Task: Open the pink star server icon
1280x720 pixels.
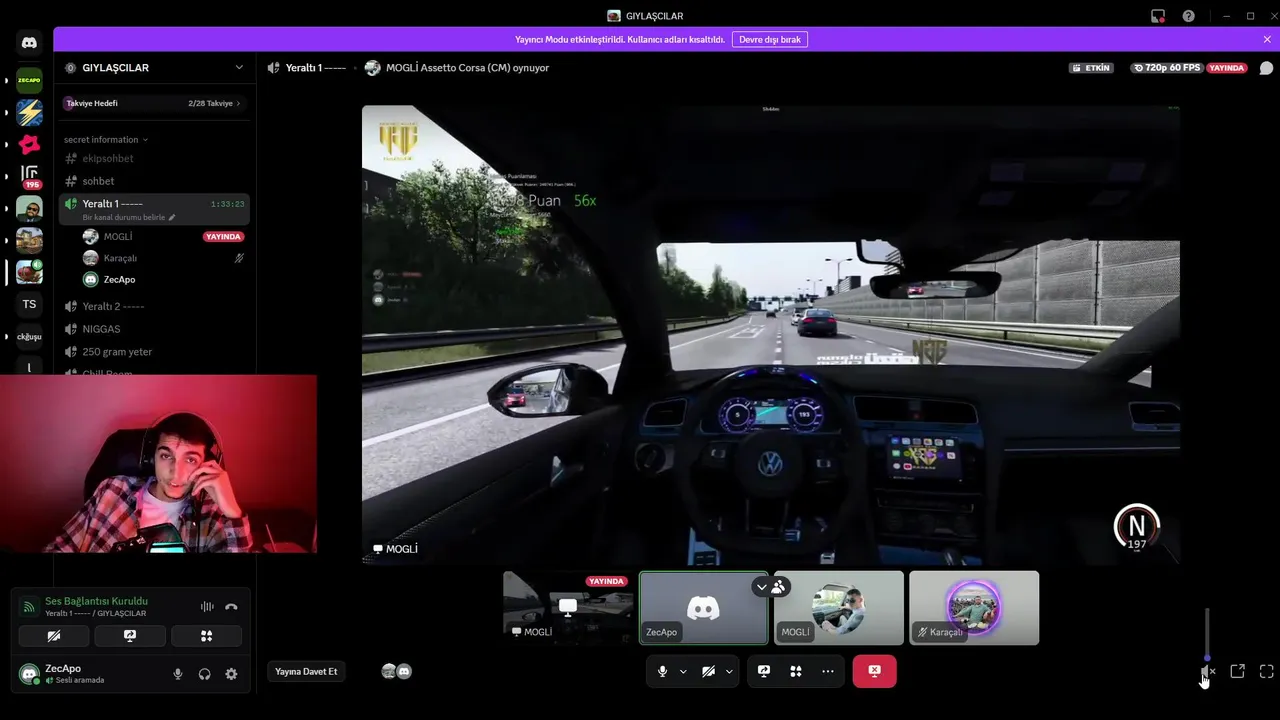Action: point(29,144)
